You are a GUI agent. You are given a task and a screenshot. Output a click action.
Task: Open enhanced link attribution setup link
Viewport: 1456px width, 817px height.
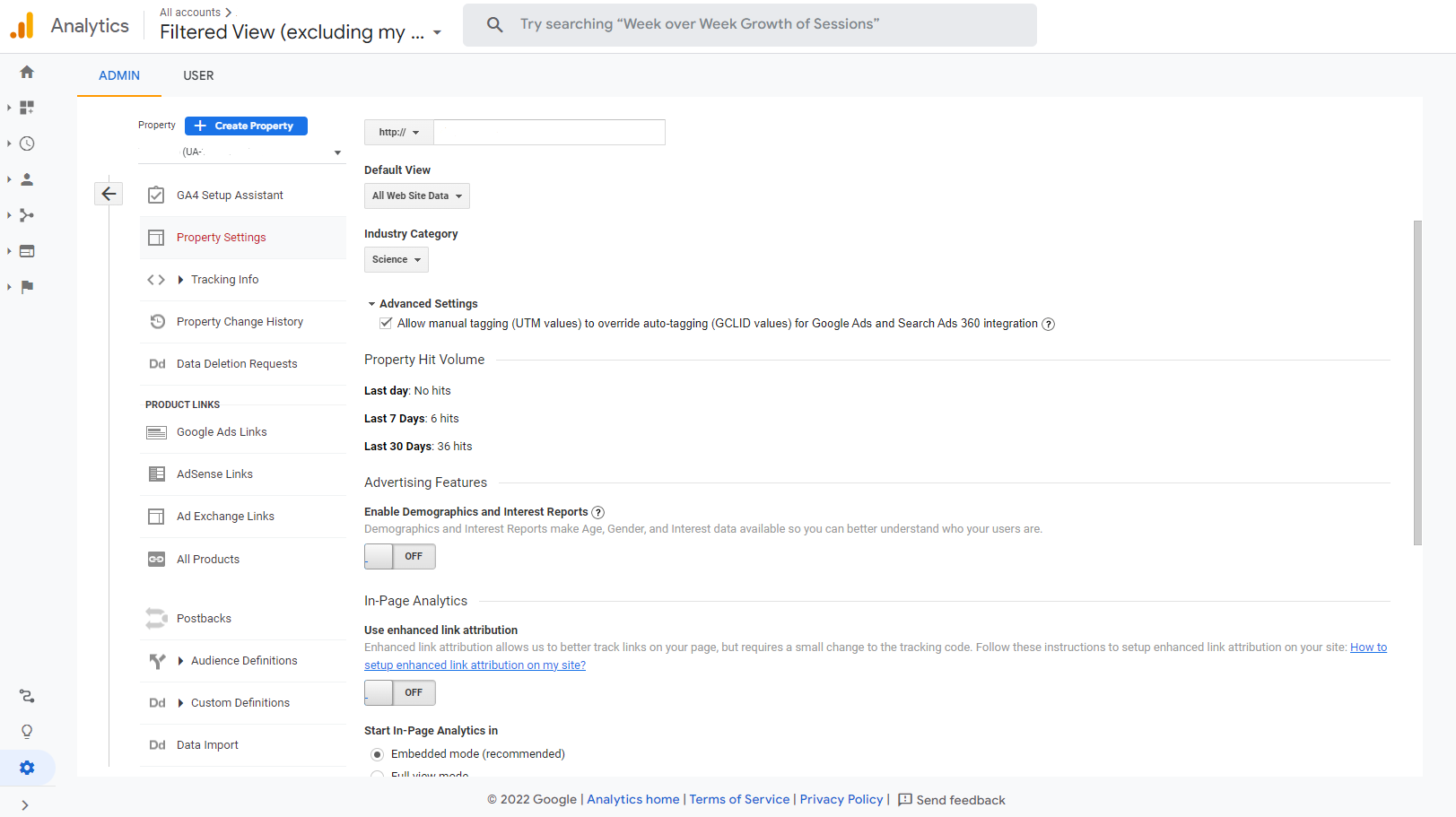pos(475,665)
